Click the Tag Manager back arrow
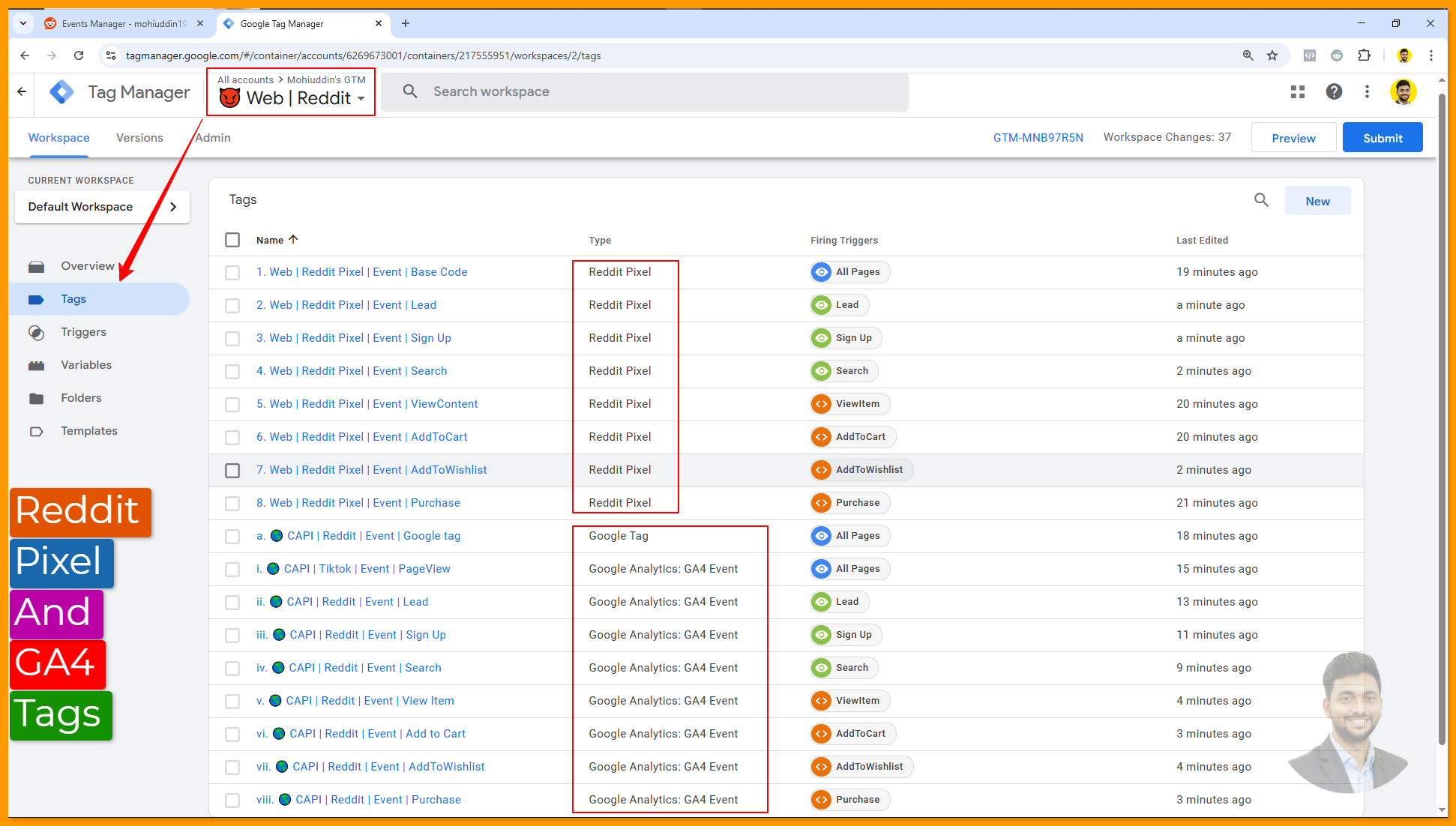1456x826 pixels. [x=22, y=91]
